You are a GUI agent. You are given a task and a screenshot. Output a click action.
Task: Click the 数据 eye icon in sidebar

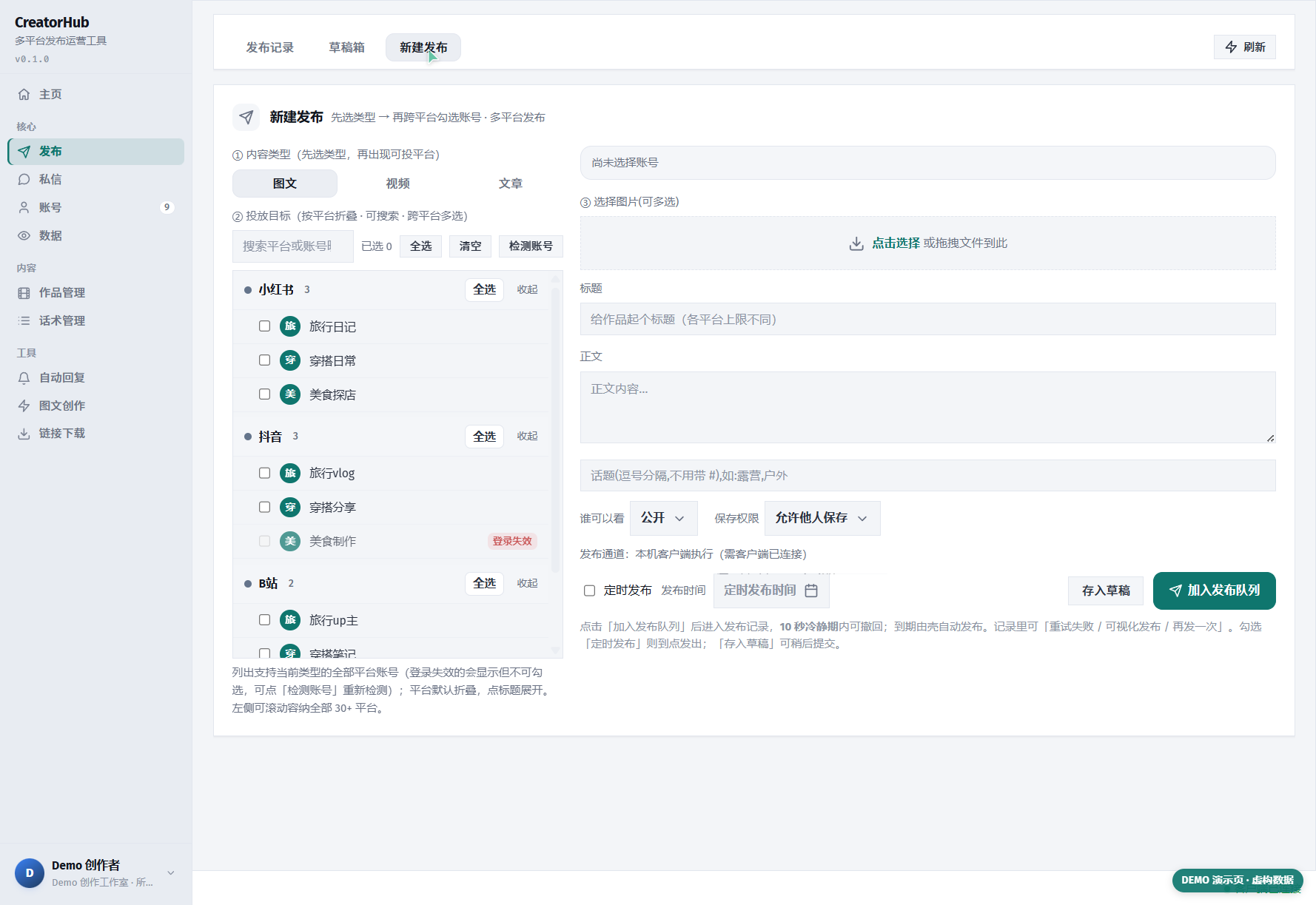coord(24,235)
